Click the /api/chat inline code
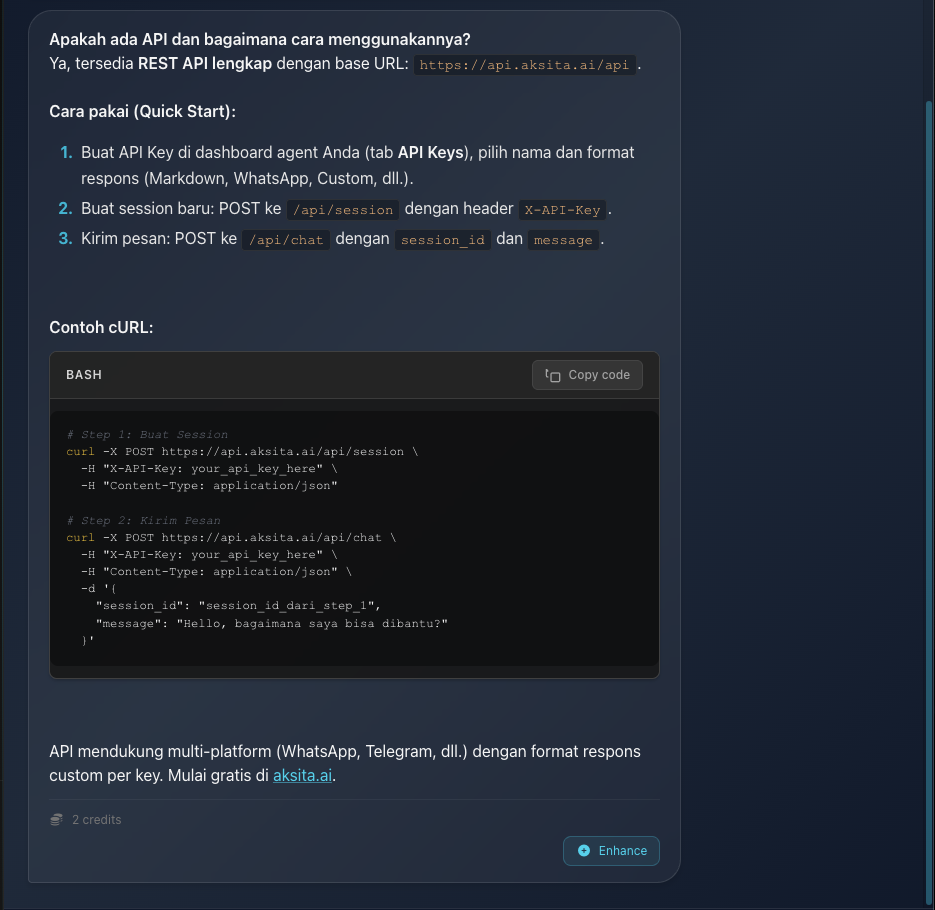Screen dimensions: 935x910 (285, 240)
